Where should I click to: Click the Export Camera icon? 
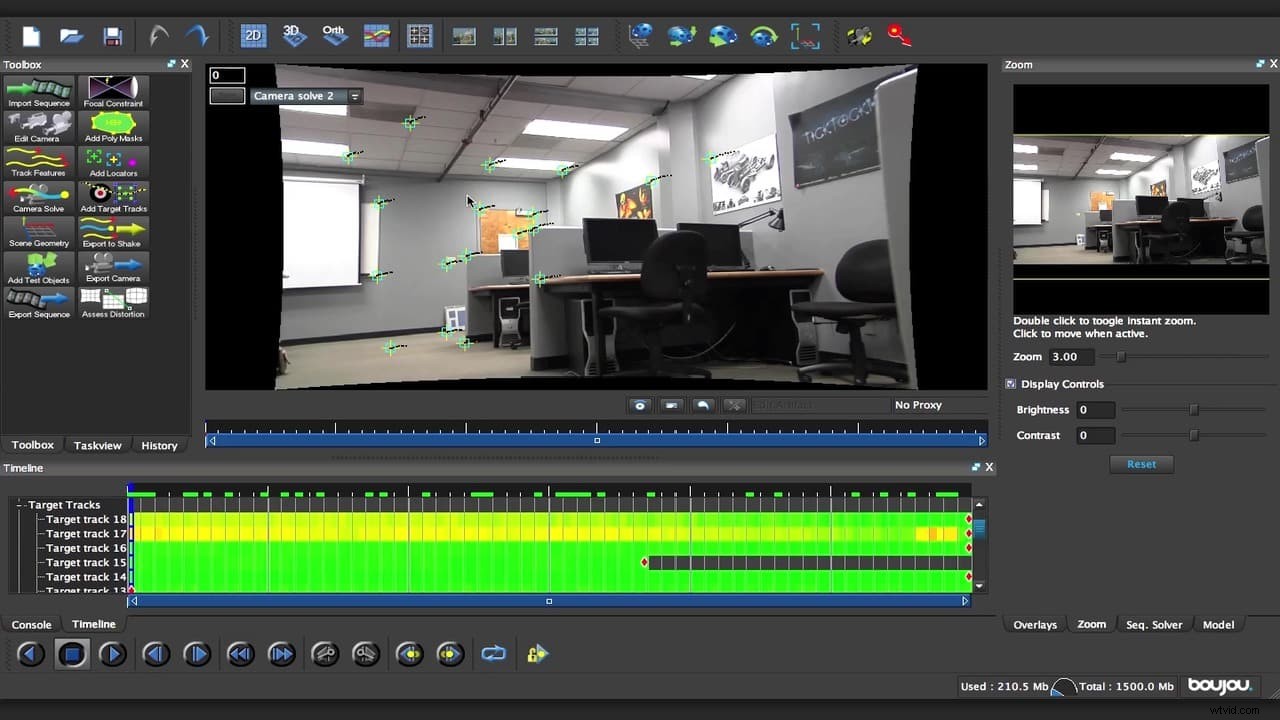coord(113,266)
